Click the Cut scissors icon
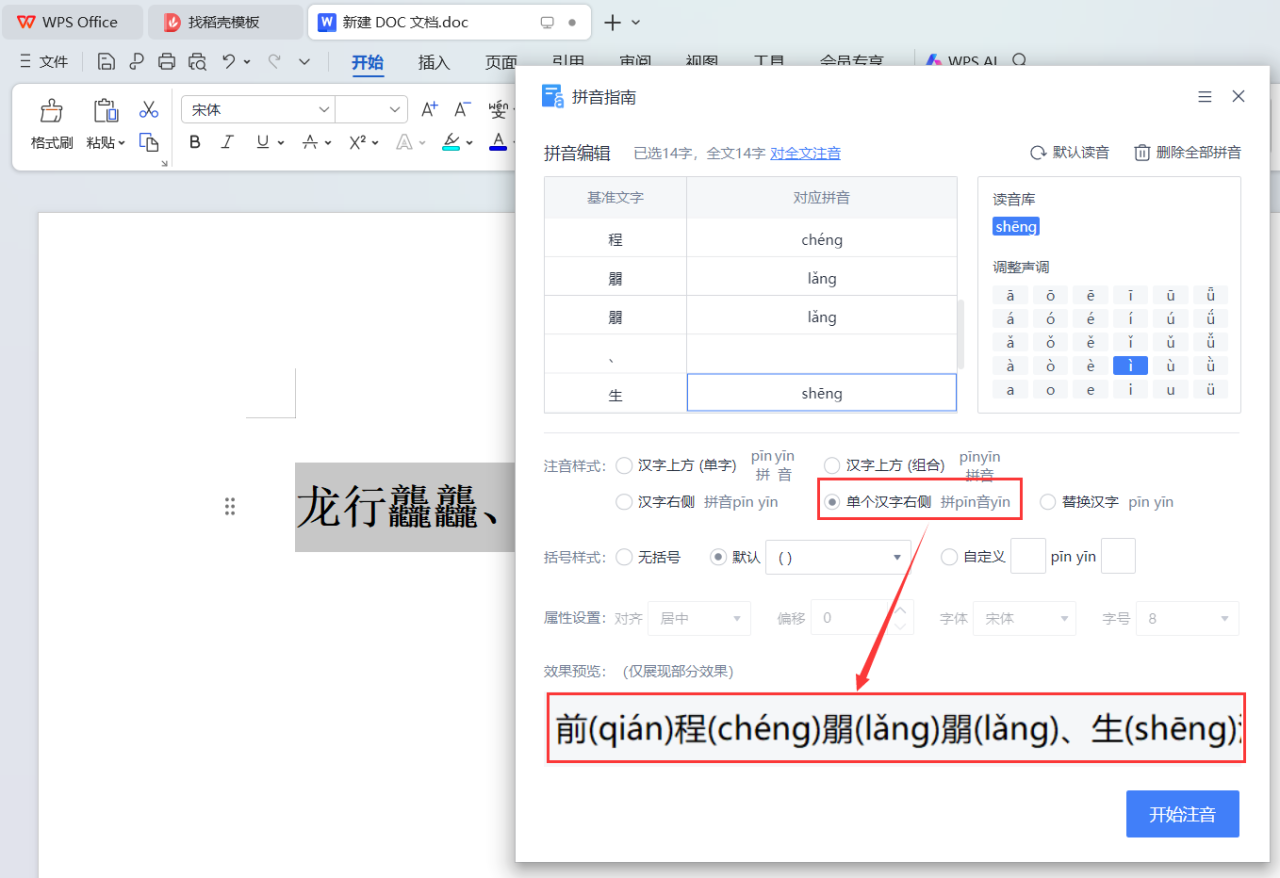The width and height of the screenshot is (1280, 878). (x=149, y=109)
